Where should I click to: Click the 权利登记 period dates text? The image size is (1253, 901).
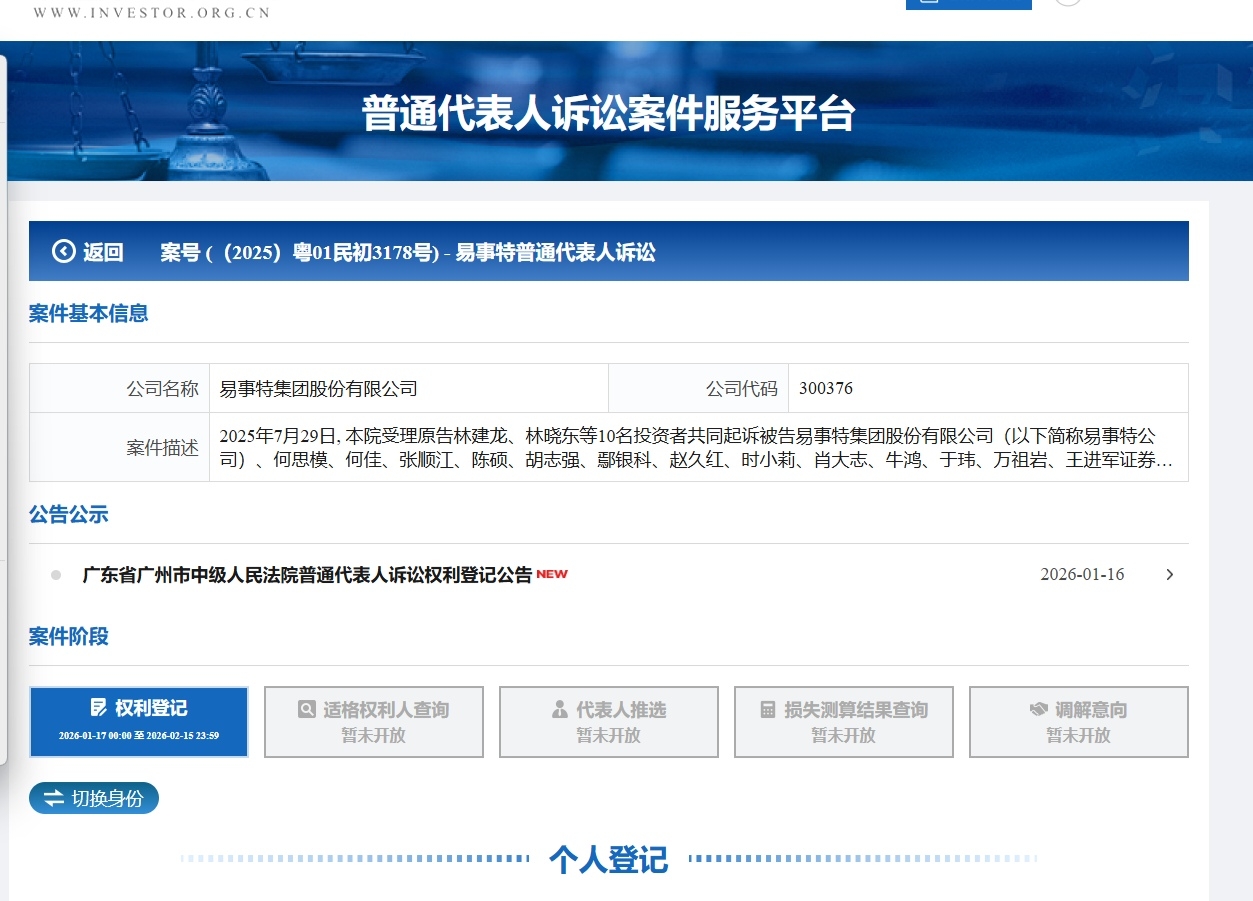click(139, 736)
